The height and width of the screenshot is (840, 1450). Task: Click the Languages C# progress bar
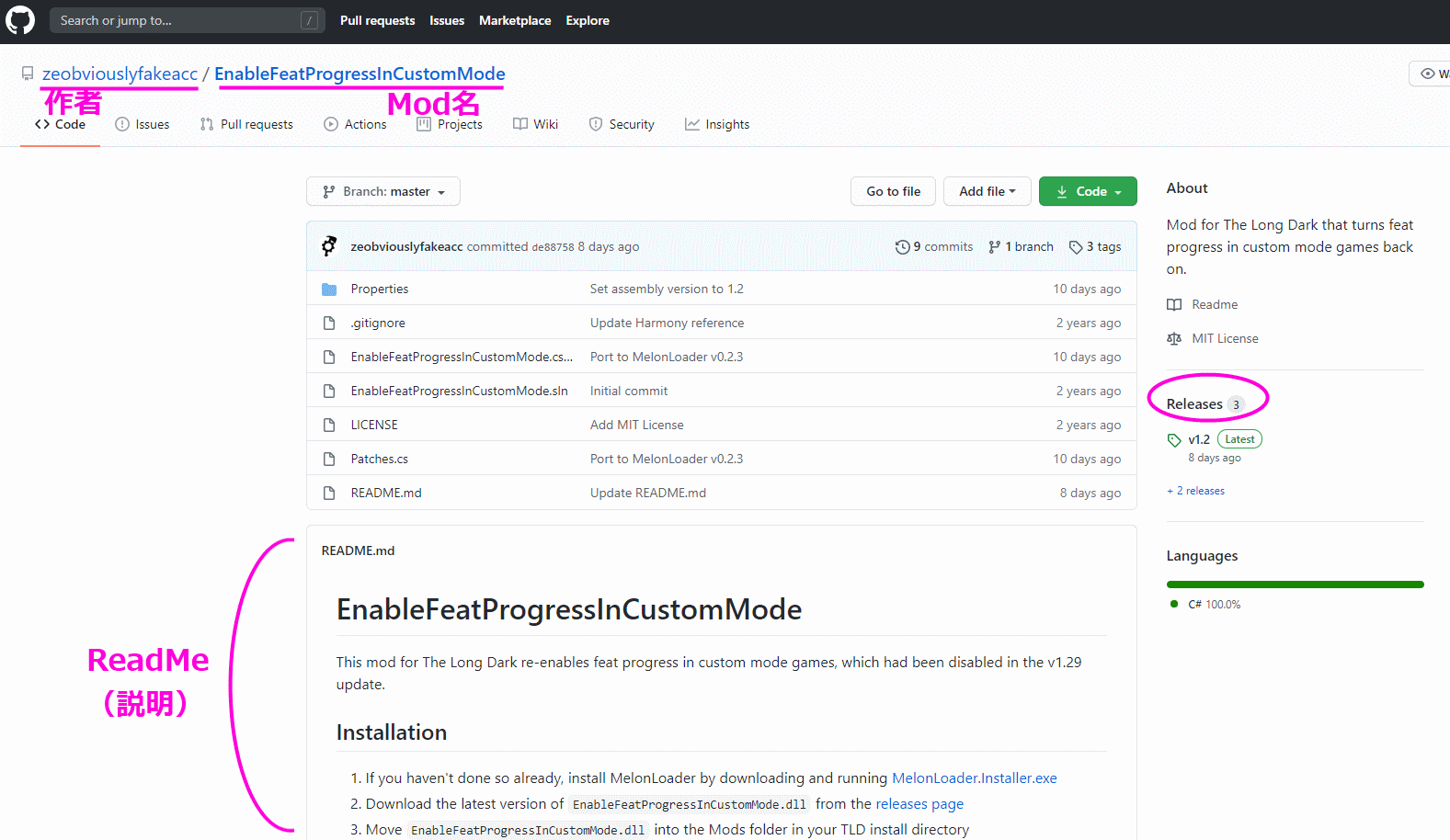1295,585
